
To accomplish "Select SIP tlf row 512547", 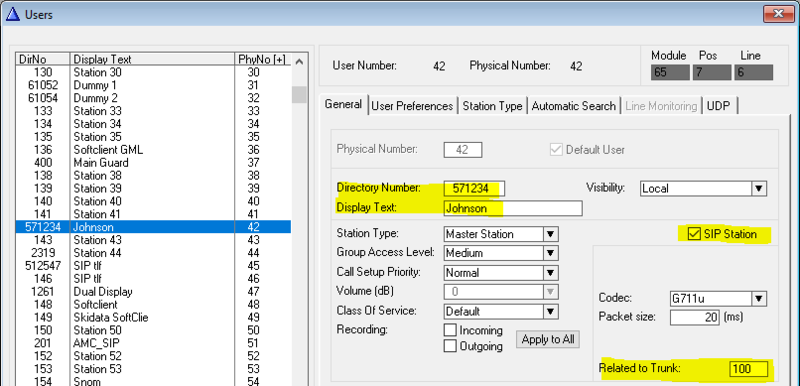I will point(153,266).
